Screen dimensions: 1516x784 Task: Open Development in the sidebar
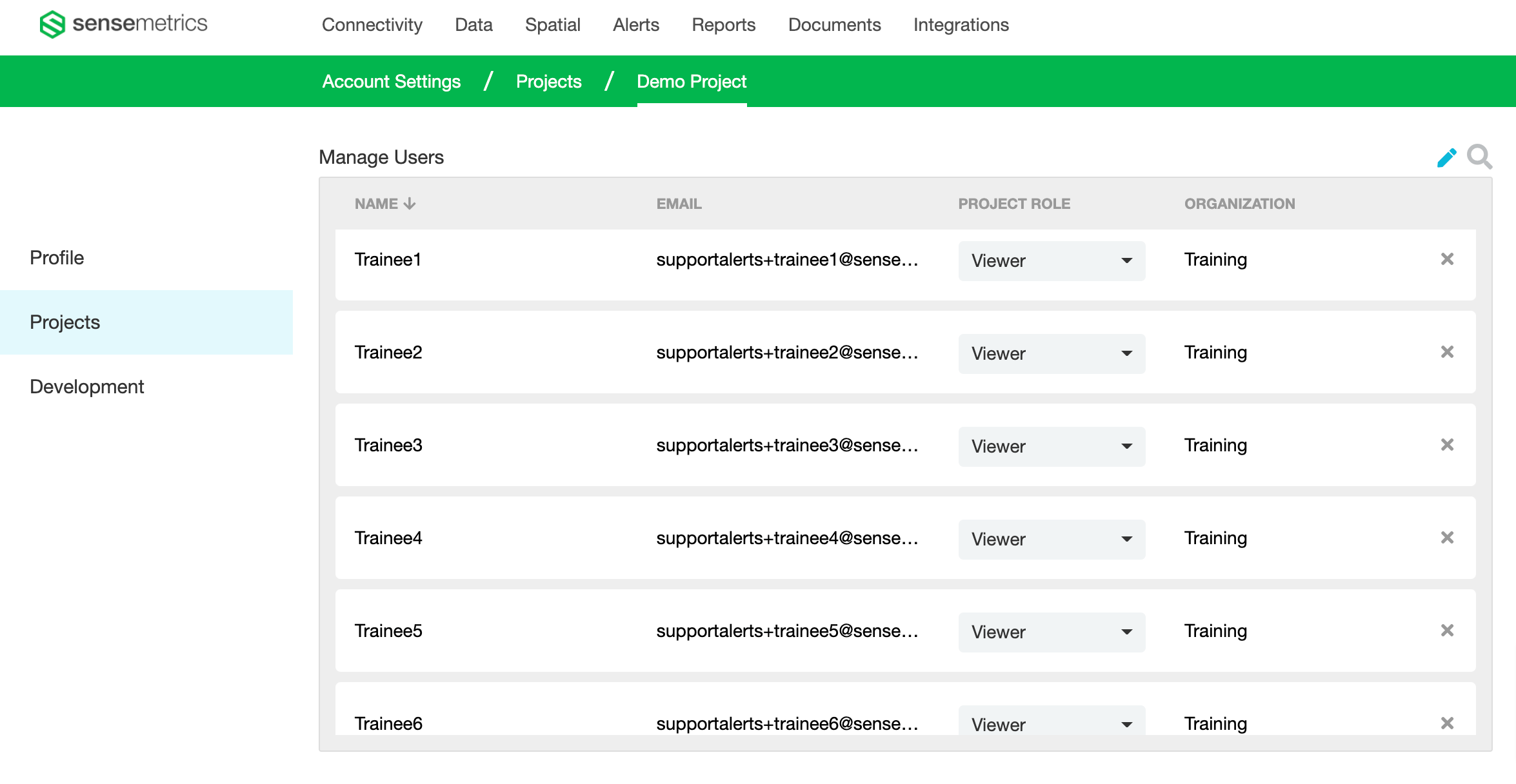[87, 386]
